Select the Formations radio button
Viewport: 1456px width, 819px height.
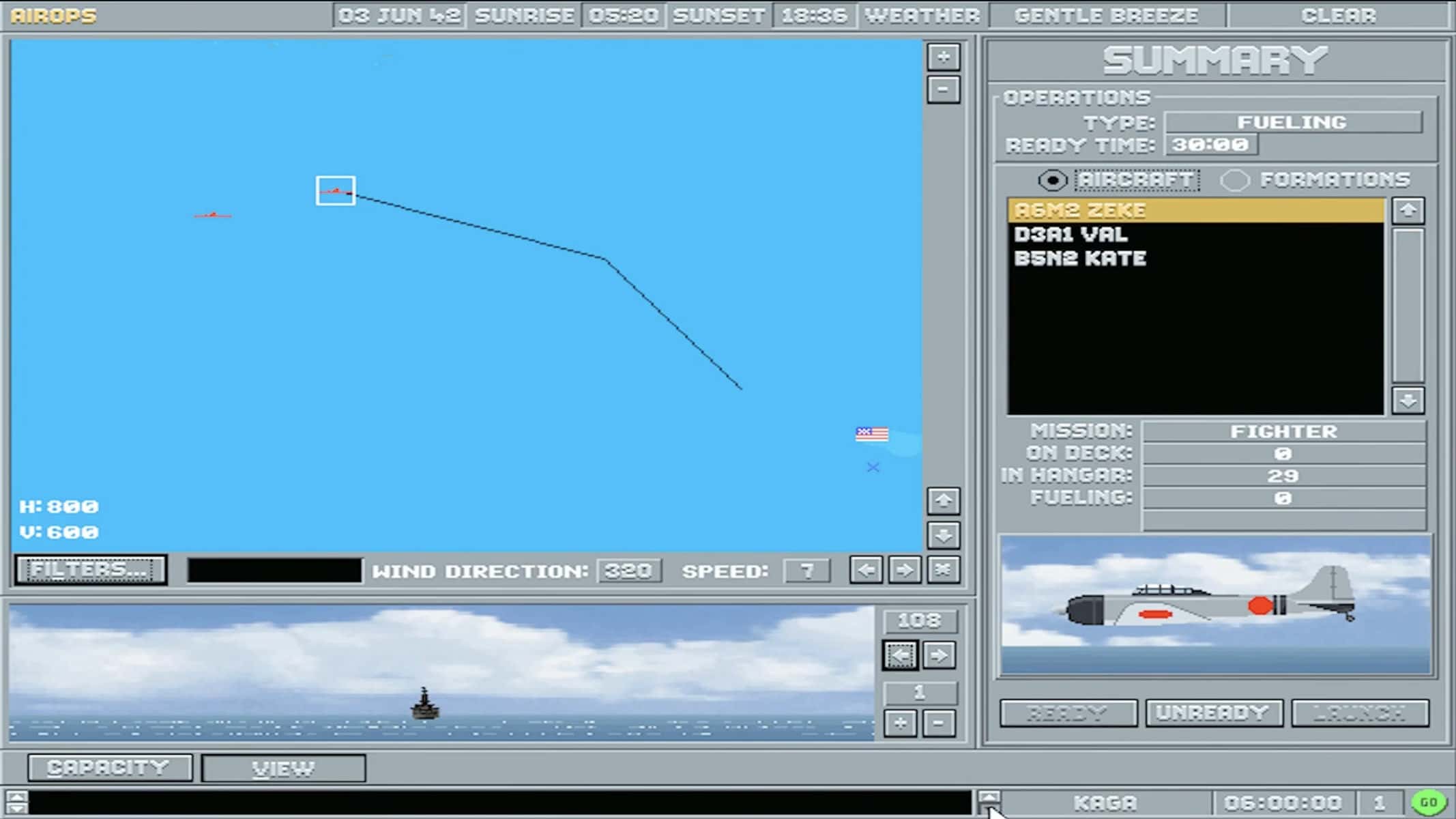coord(1235,180)
